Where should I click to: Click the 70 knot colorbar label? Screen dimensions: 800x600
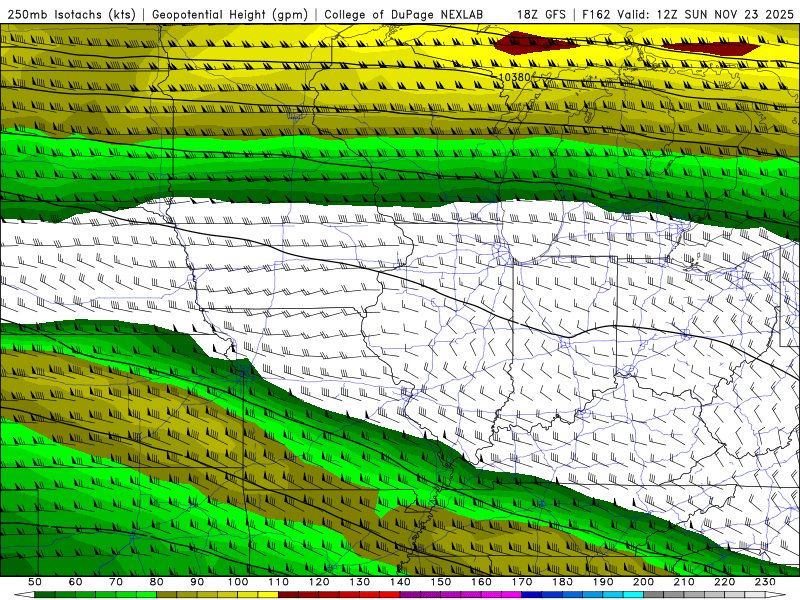tap(116, 582)
